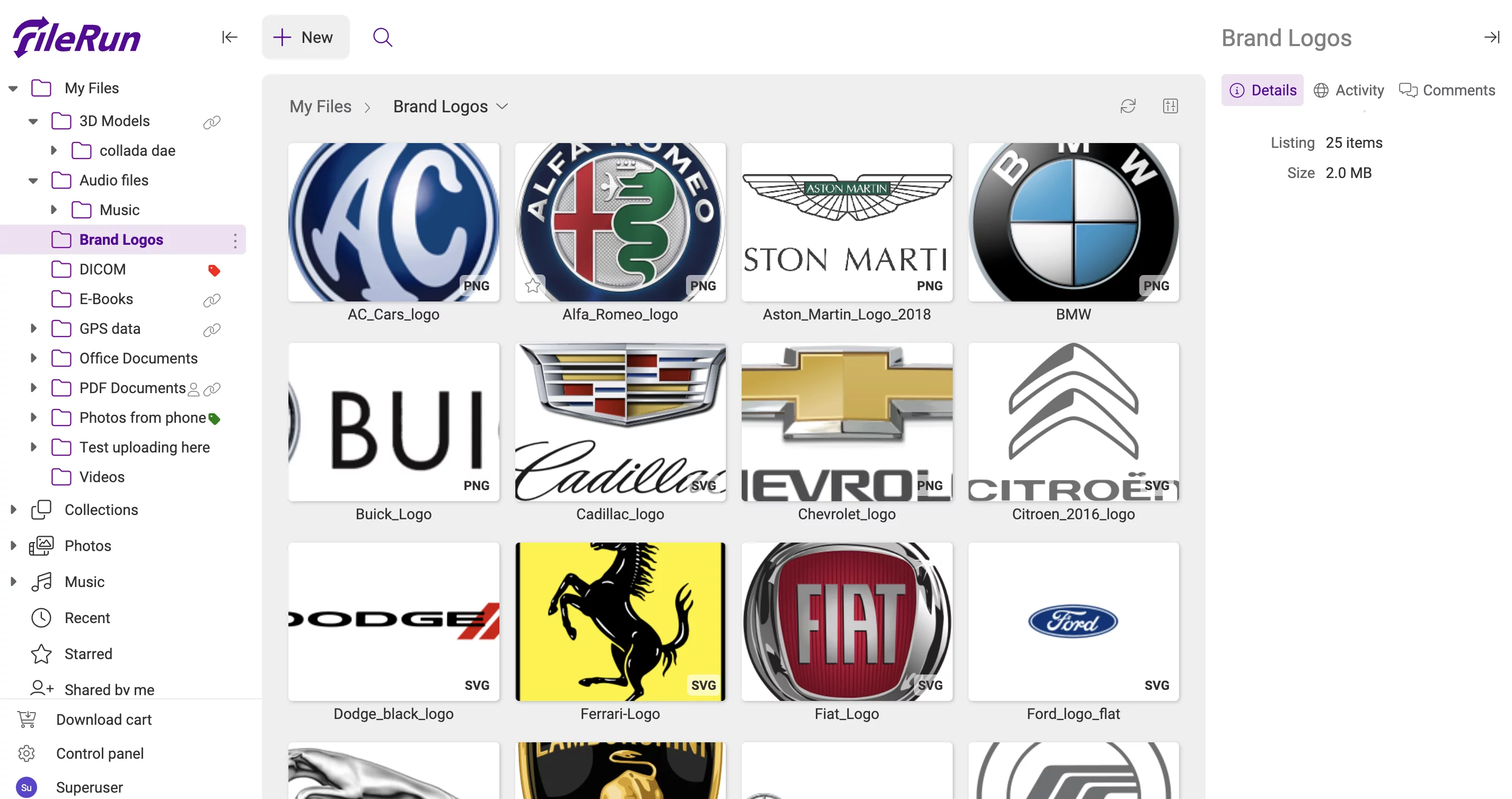Click the red tag on DICOM folder
Screen dimensions: 1512x799
click(x=214, y=270)
